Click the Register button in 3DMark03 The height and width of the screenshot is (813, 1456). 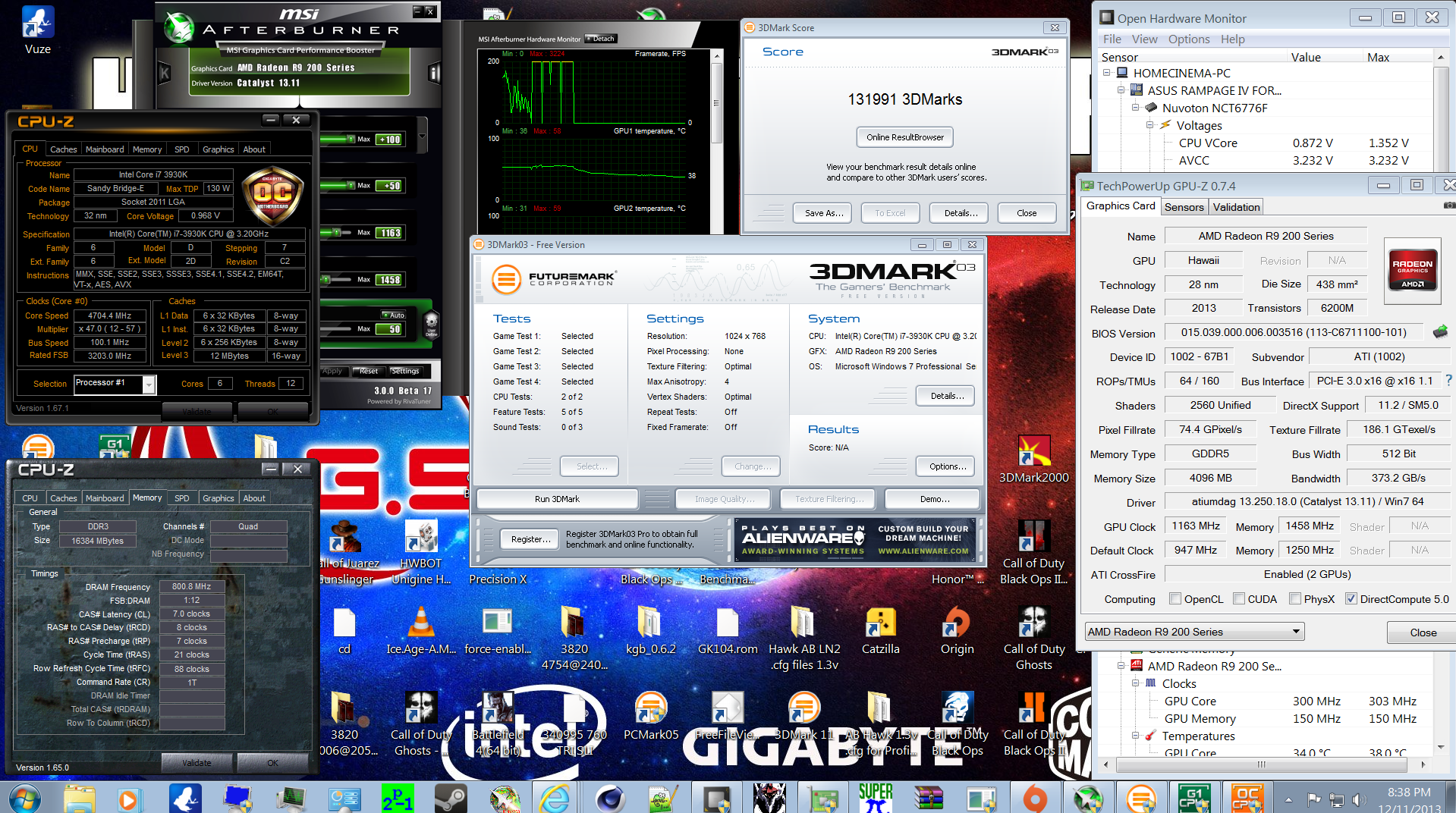(530, 539)
